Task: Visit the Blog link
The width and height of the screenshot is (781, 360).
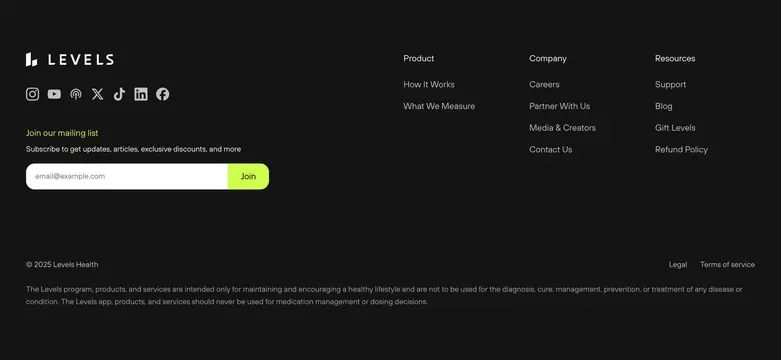Action: (x=663, y=106)
